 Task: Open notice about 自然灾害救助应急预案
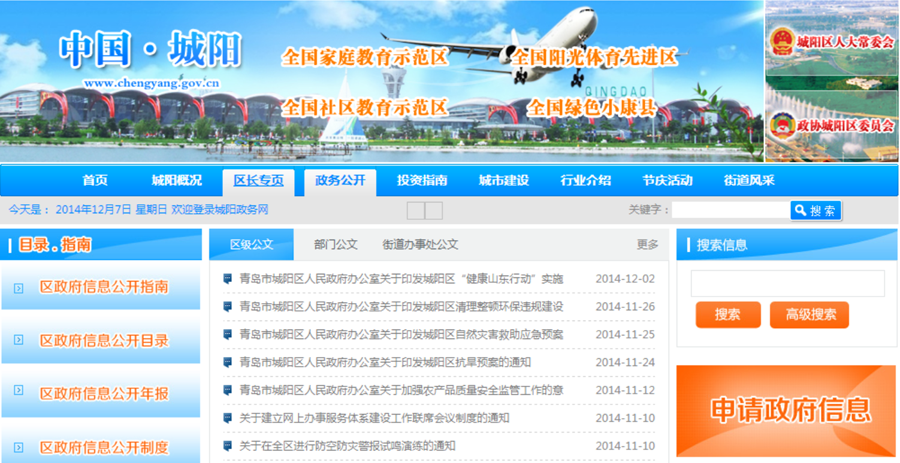(401, 334)
